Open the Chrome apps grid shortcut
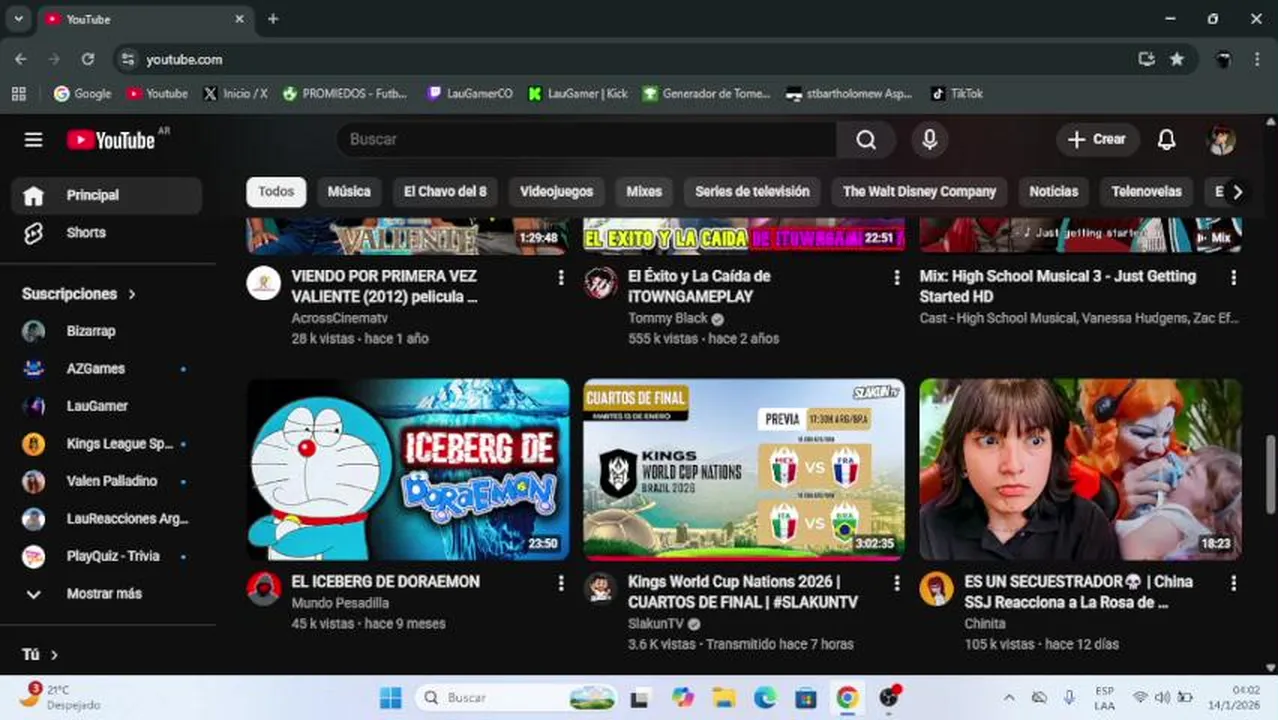Image resolution: width=1278 pixels, height=720 pixels. (18, 93)
